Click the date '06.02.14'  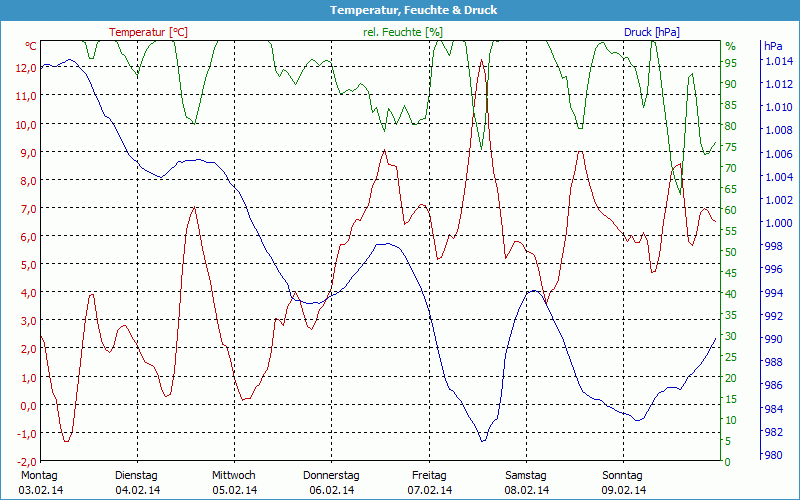coord(332,490)
